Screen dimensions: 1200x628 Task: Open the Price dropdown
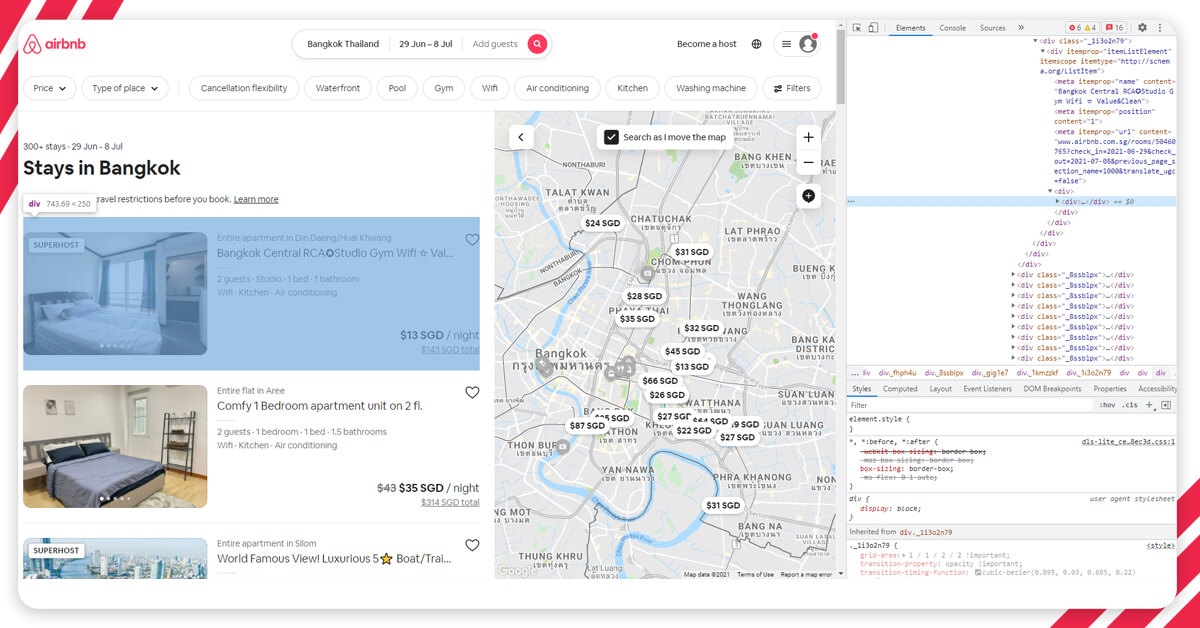[50, 88]
